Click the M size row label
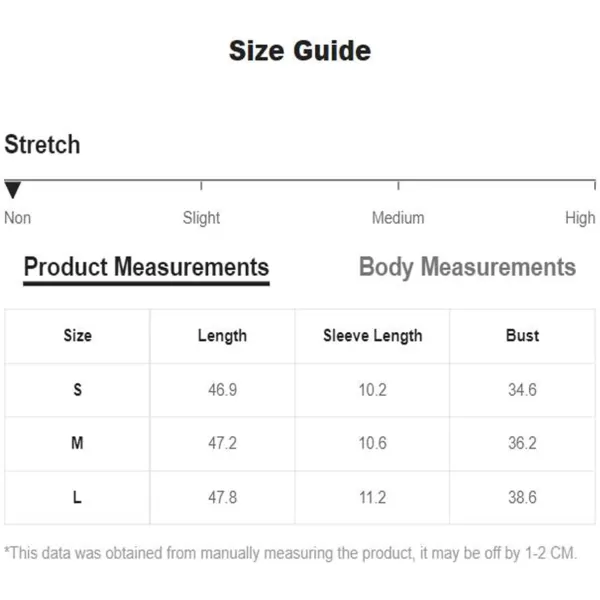The width and height of the screenshot is (600, 600). (77, 443)
